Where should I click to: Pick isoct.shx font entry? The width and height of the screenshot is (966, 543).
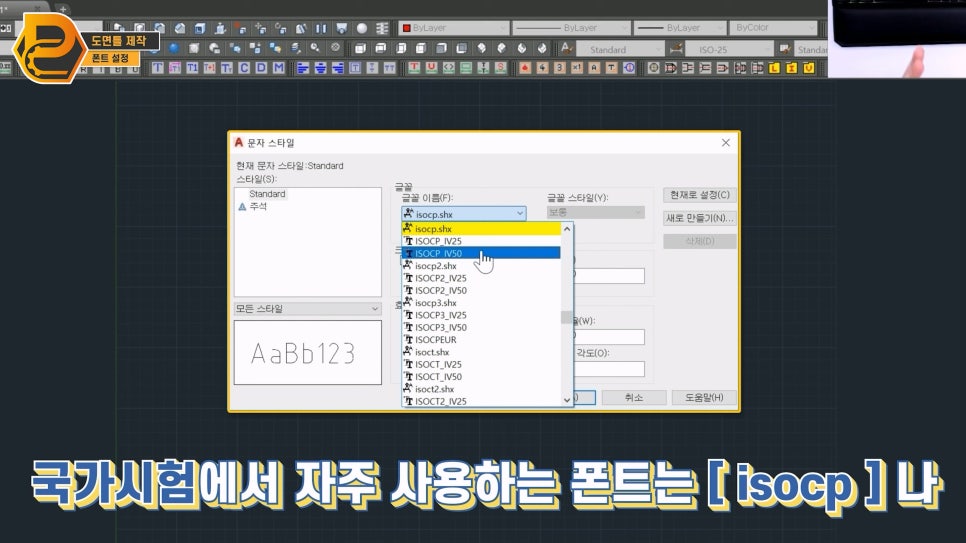pos(481,352)
